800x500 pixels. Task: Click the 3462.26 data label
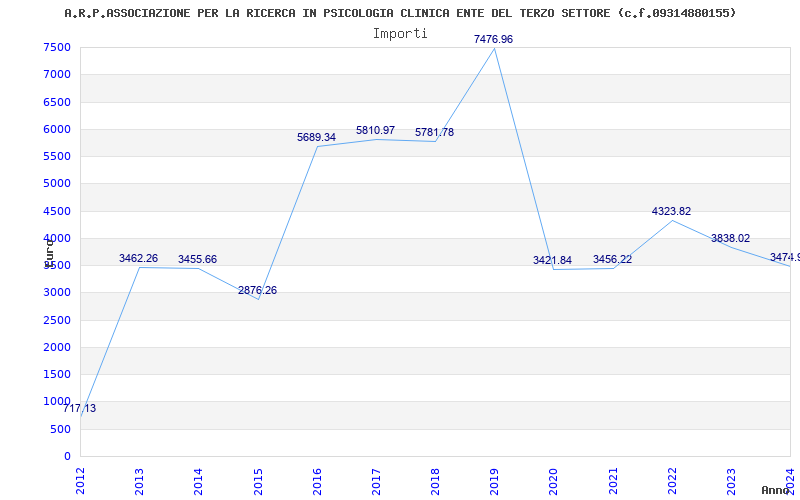click(x=138, y=258)
